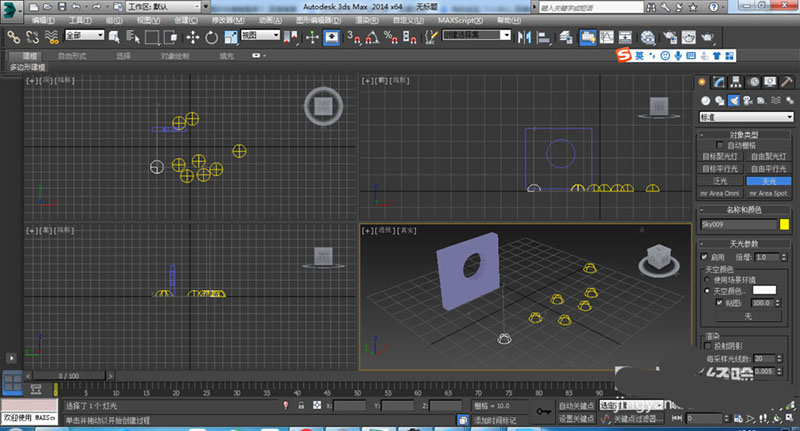Image resolution: width=800 pixels, height=431 pixels.
Task: Click the Utilities hammer panel icon
Action: pos(786,82)
